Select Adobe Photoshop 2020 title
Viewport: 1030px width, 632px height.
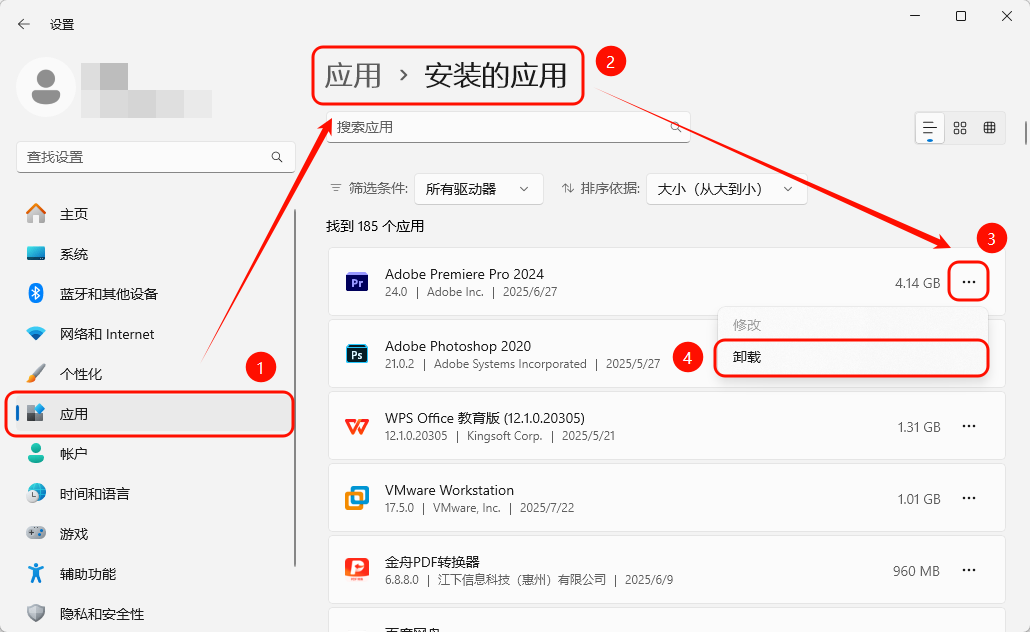[458, 346]
